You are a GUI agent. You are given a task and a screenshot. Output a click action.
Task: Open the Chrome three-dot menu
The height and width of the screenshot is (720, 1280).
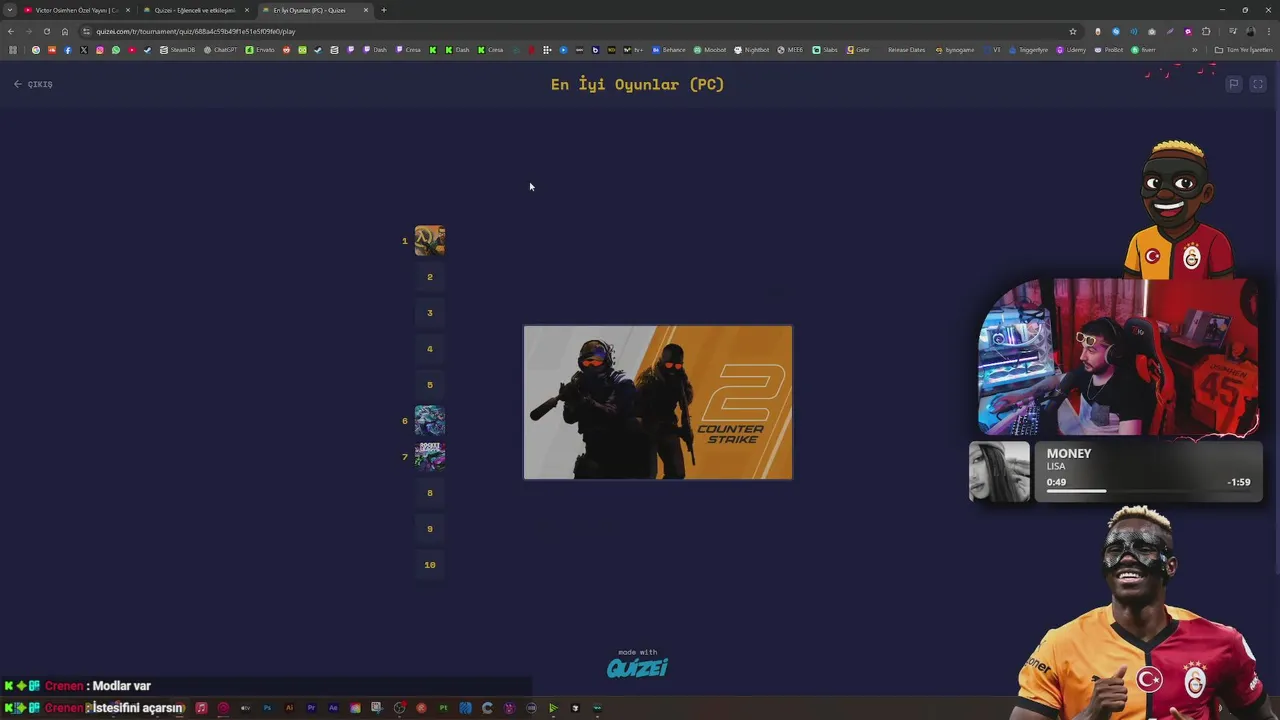click(1268, 31)
